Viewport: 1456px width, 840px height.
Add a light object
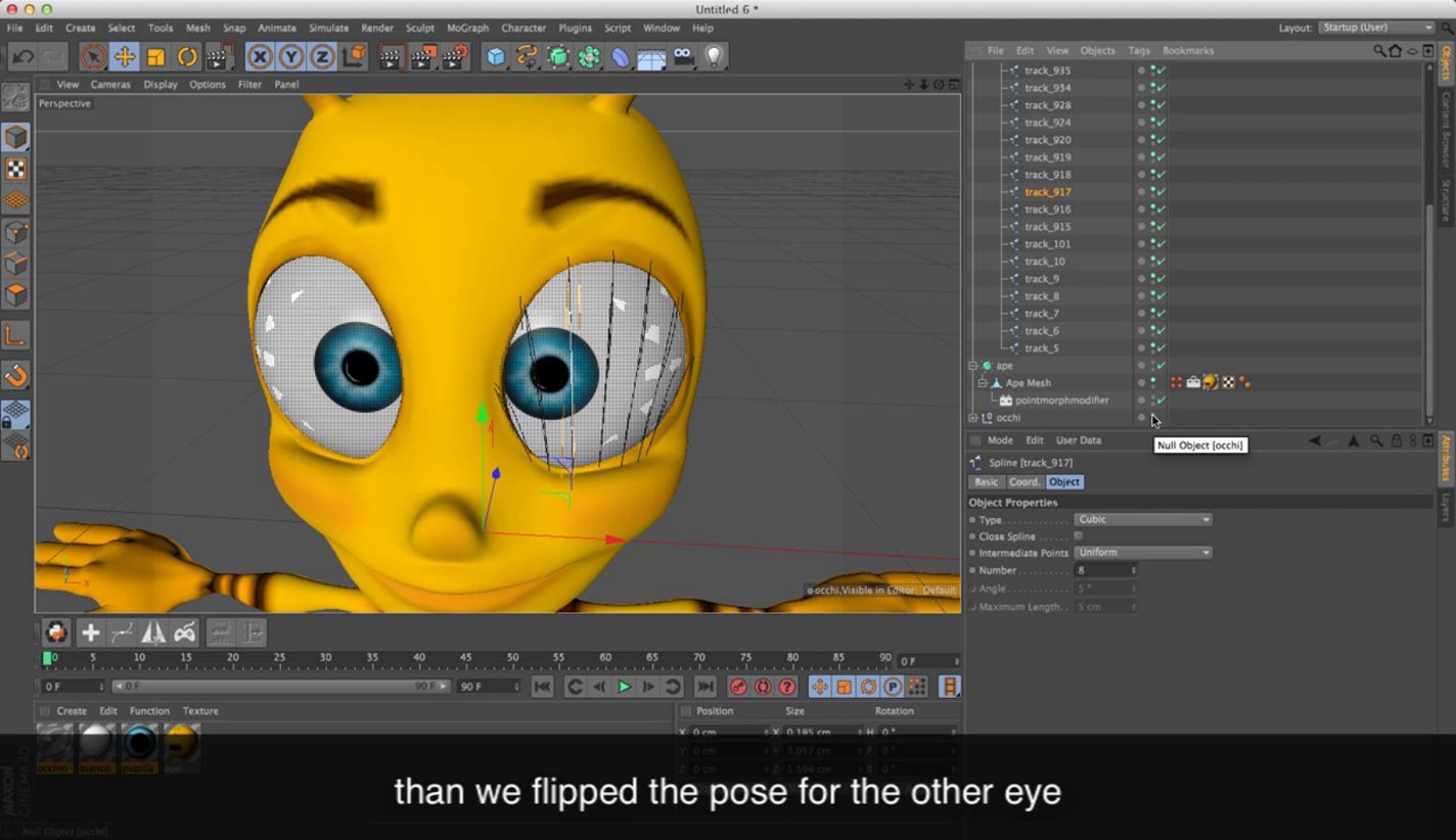tap(714, 57)
